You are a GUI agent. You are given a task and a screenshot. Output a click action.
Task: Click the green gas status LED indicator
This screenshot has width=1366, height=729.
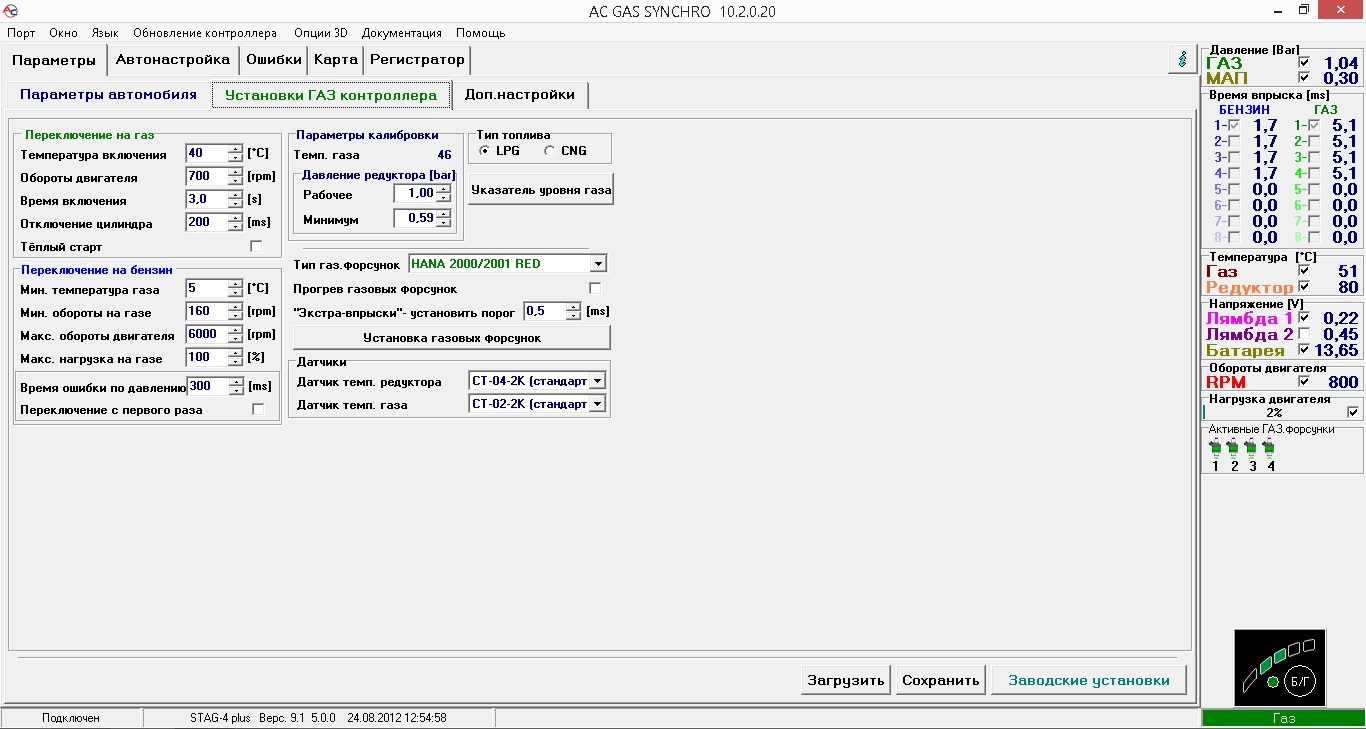pyautogui.click(x=1272, y=682)
